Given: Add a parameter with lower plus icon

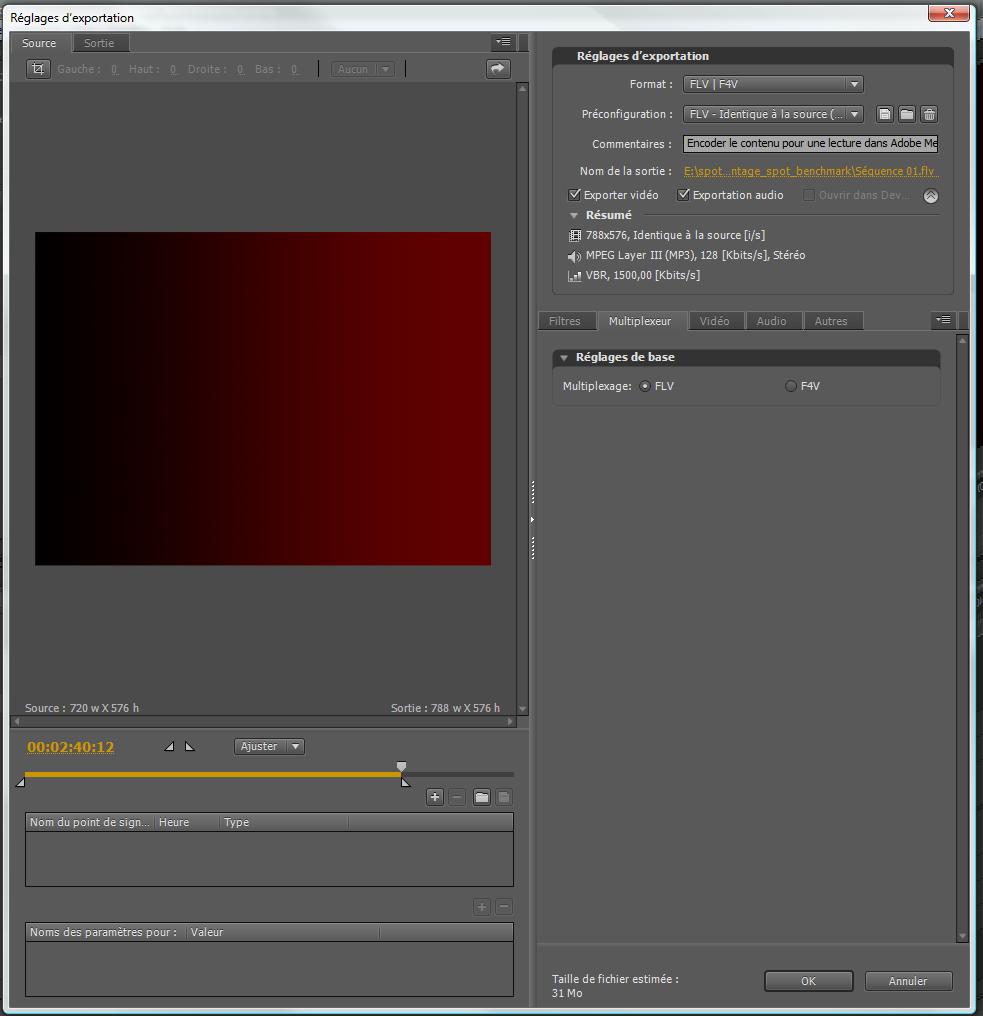Looking at the screenshot, I should click(x=481, y=906).
